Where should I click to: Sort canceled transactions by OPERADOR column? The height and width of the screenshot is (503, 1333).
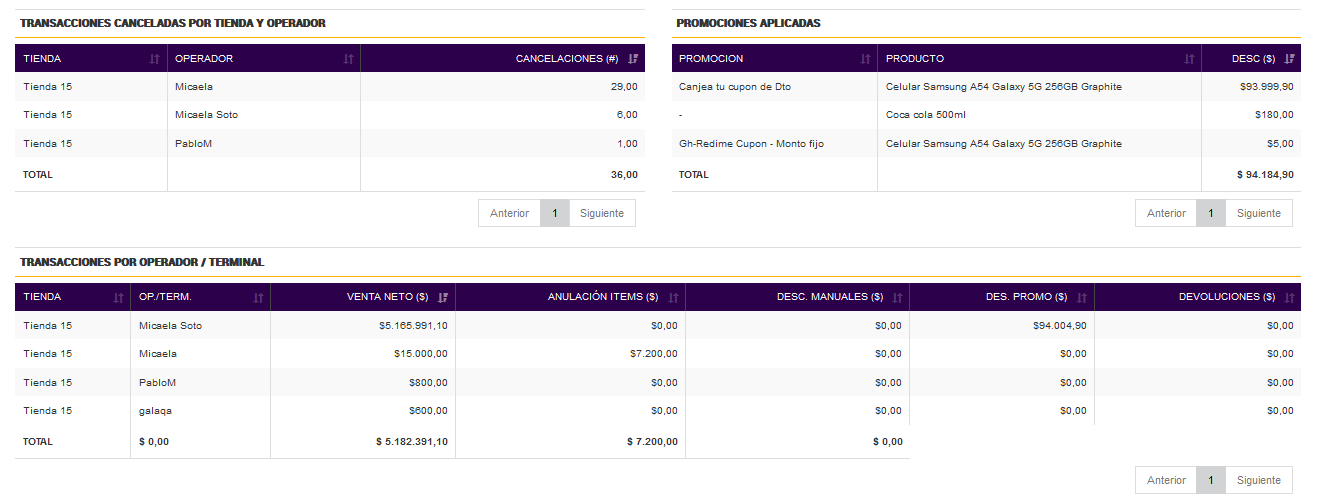coord(348,59)
